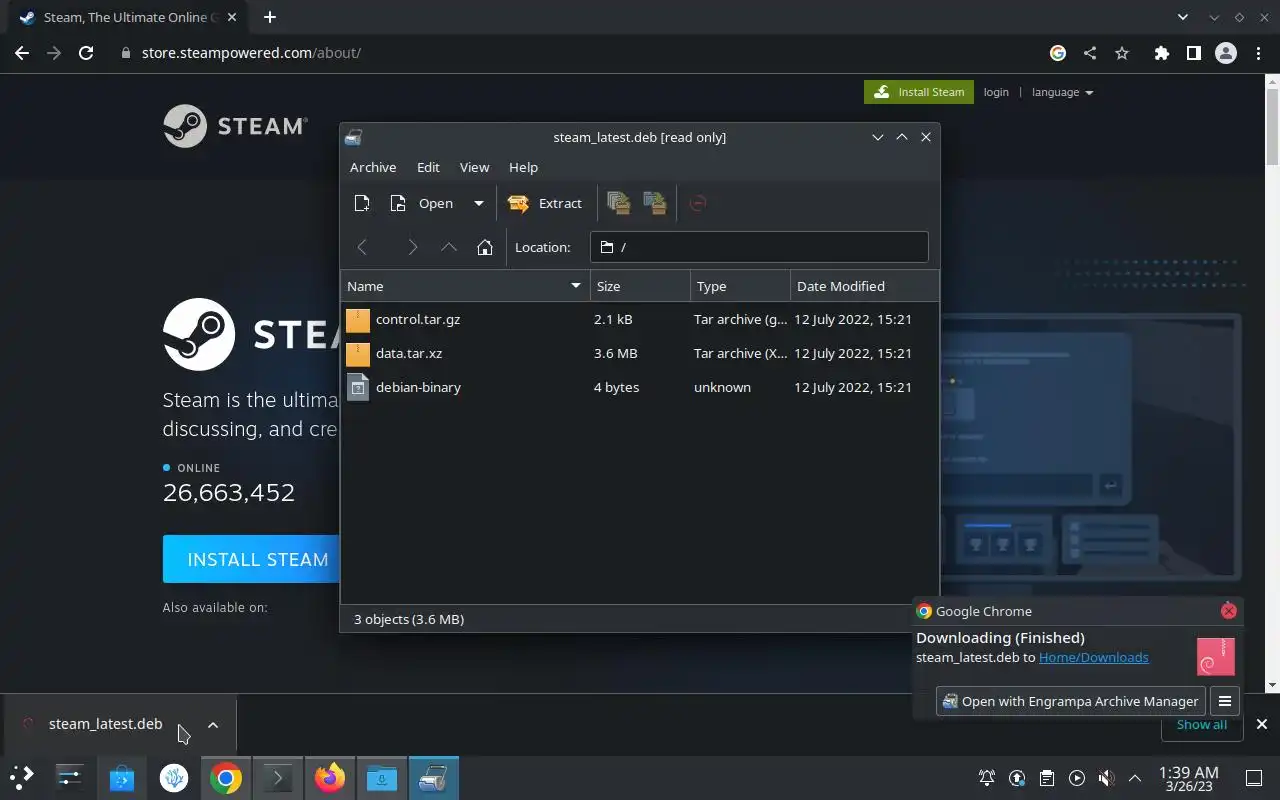The width and height of the screenshot is (1280, 800).
Task: Click Open with Engrampa Archive Manager button
Action: (1071, 701)
